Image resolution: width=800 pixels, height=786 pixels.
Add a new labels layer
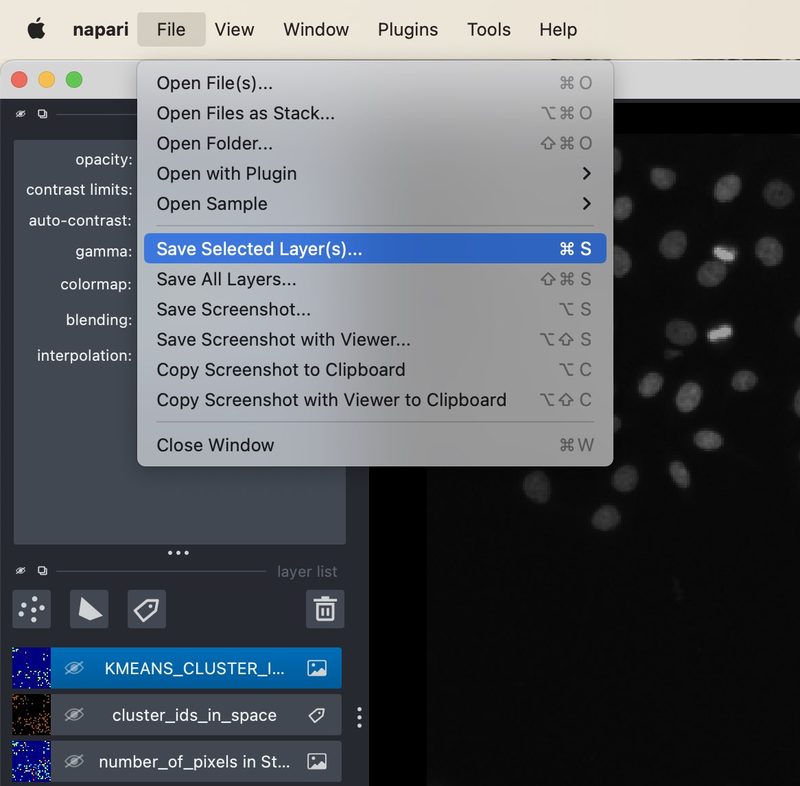146,609
